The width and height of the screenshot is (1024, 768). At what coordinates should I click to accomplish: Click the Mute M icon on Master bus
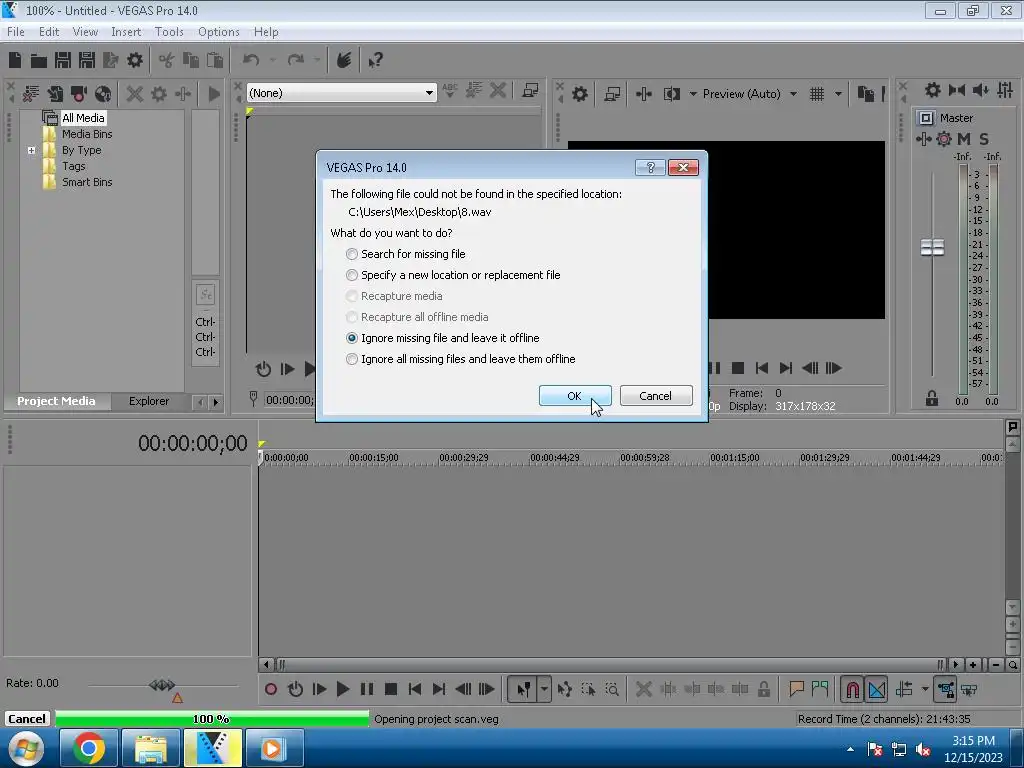tap(964, 138)
